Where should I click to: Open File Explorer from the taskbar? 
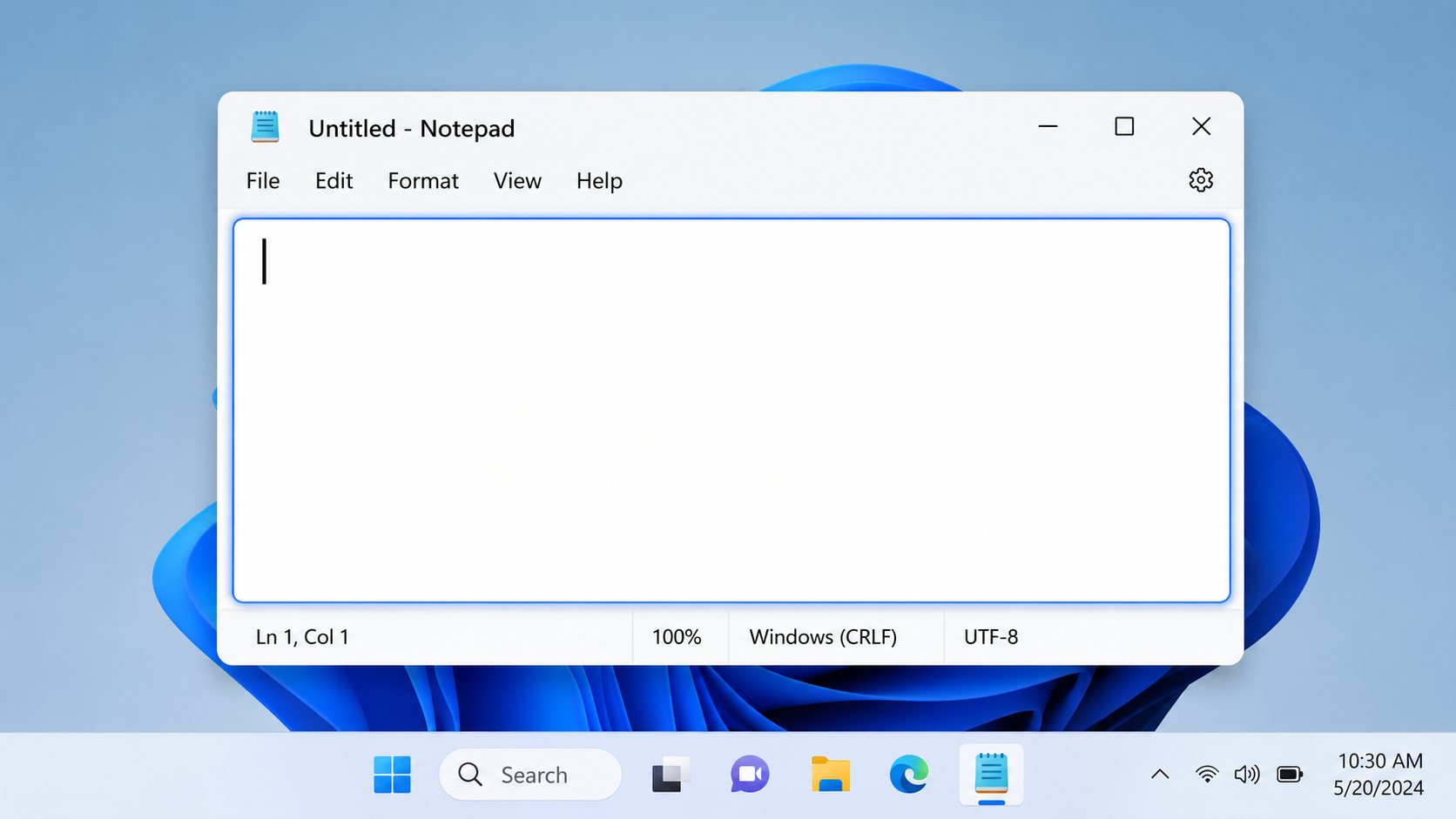pos(831,775)
